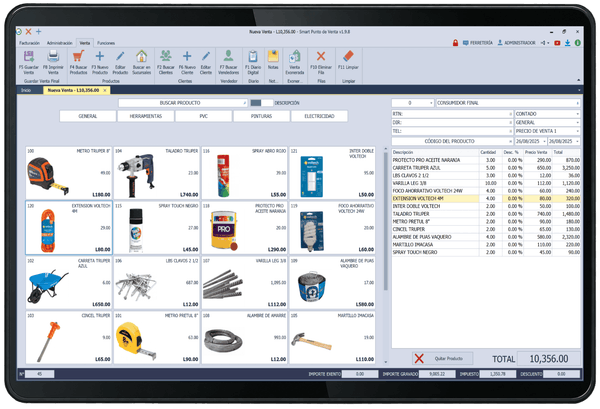Close the Nueva Venta tab
Screen dimensions: 600x409
[x=105, y=90]
